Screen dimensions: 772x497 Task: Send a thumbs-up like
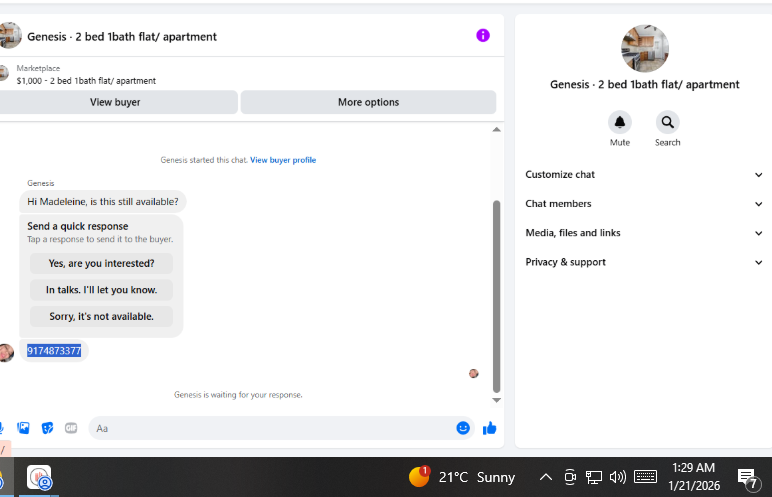coord(489,428)
